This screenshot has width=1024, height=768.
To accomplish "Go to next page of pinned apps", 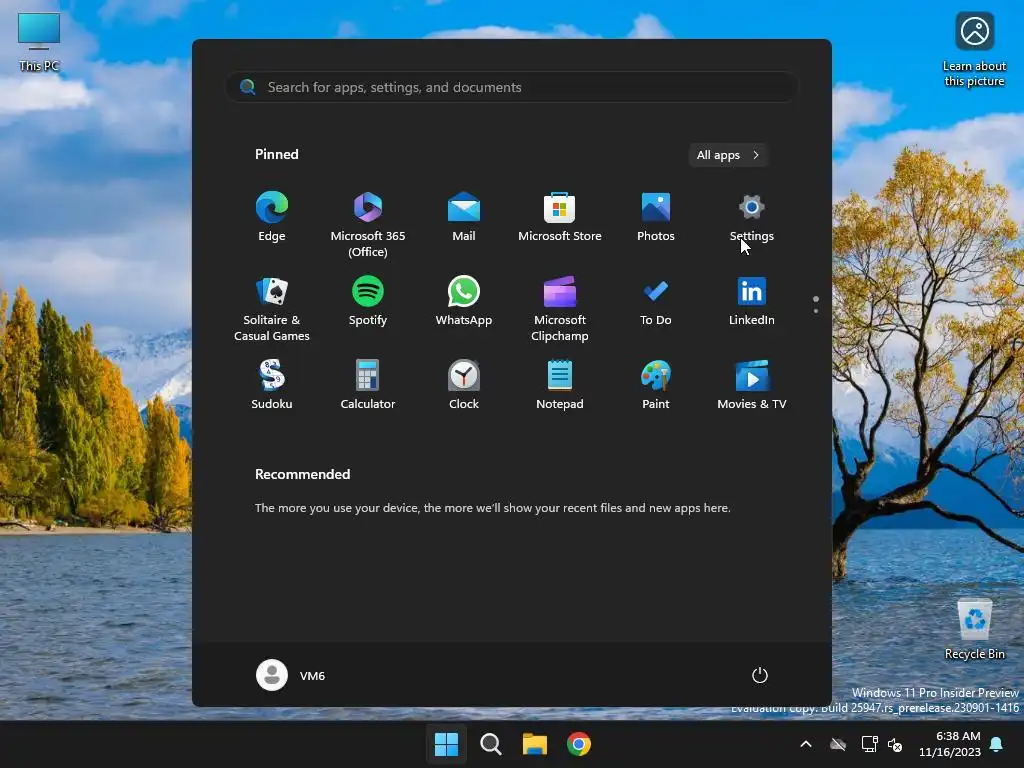I will point(816,311).
